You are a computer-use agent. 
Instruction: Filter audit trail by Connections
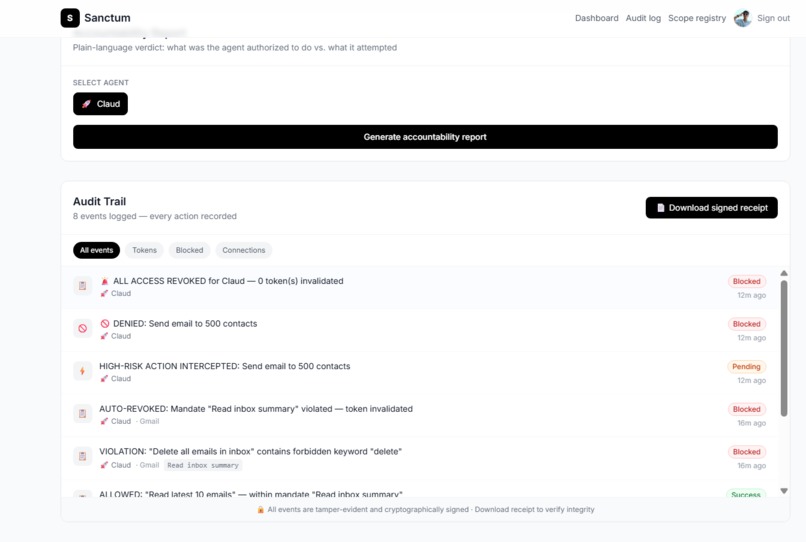[244, 250]
